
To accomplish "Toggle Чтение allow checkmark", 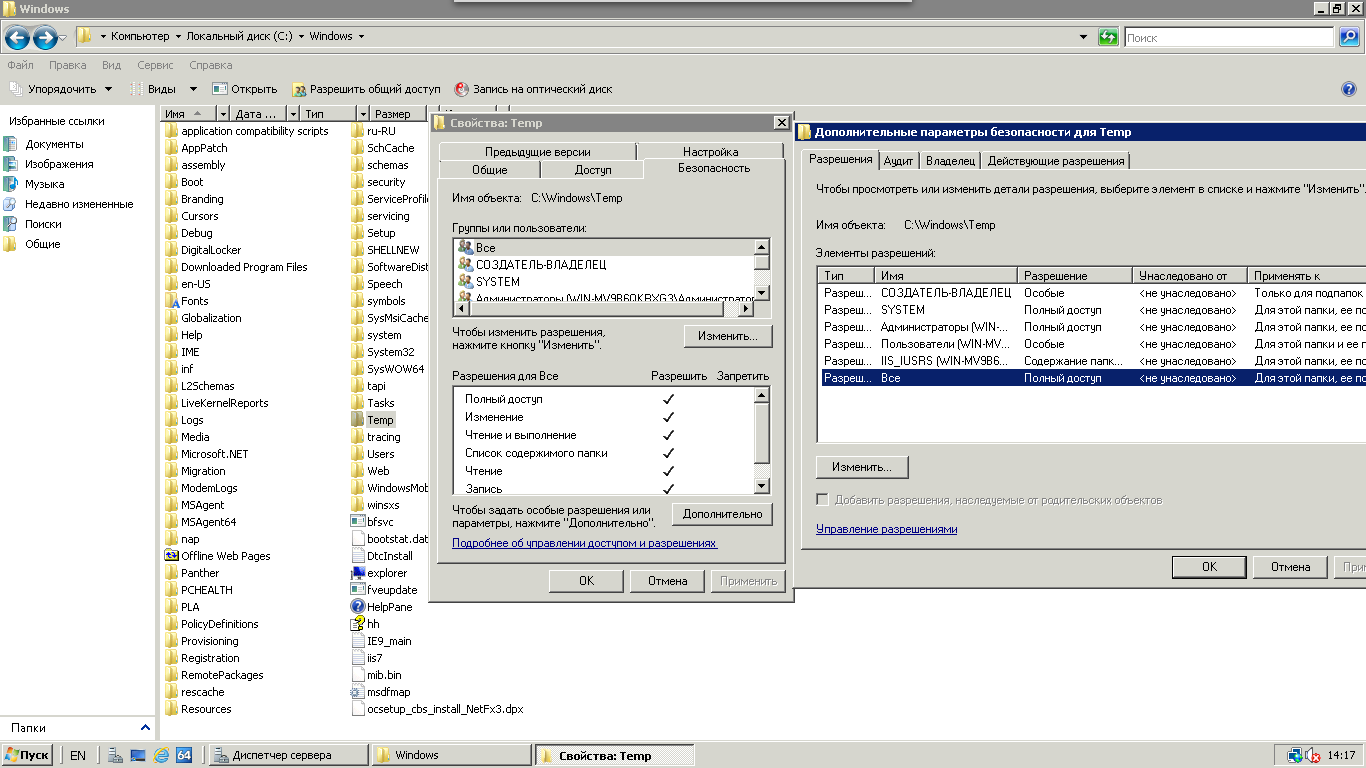I will pos(668,471).
